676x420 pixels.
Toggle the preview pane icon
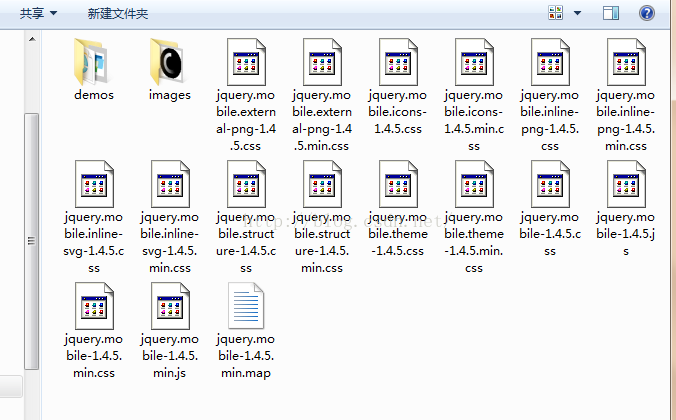click(610, 13)
